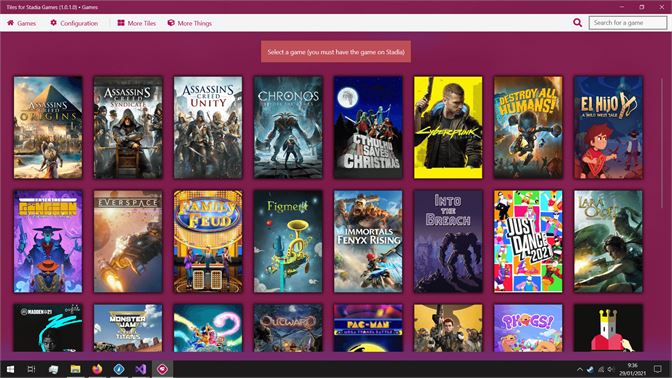
Task: Choose the Outward game cover
Action: 288,328
